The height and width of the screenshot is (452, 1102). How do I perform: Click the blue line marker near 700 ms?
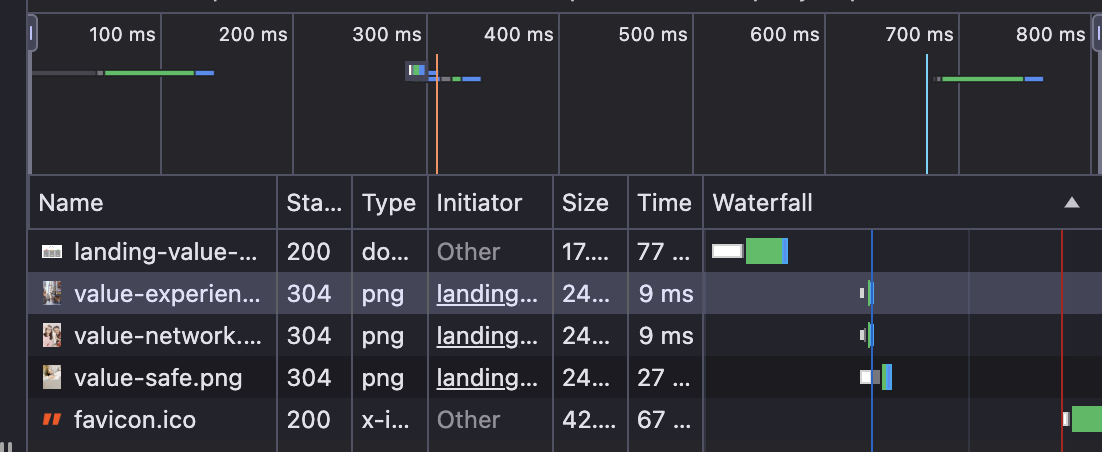[927, 114]
